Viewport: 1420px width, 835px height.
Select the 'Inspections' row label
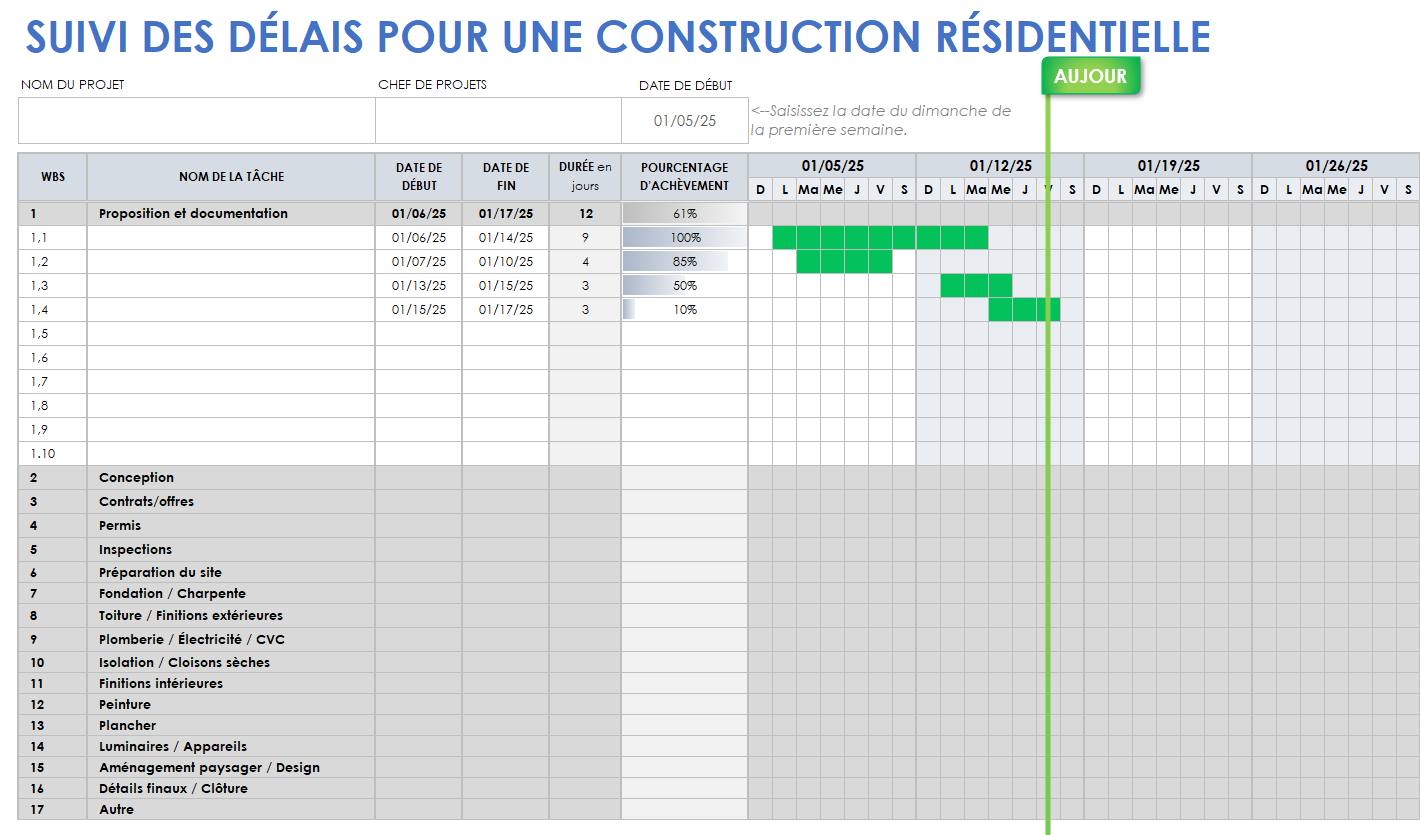click(135, 550)
